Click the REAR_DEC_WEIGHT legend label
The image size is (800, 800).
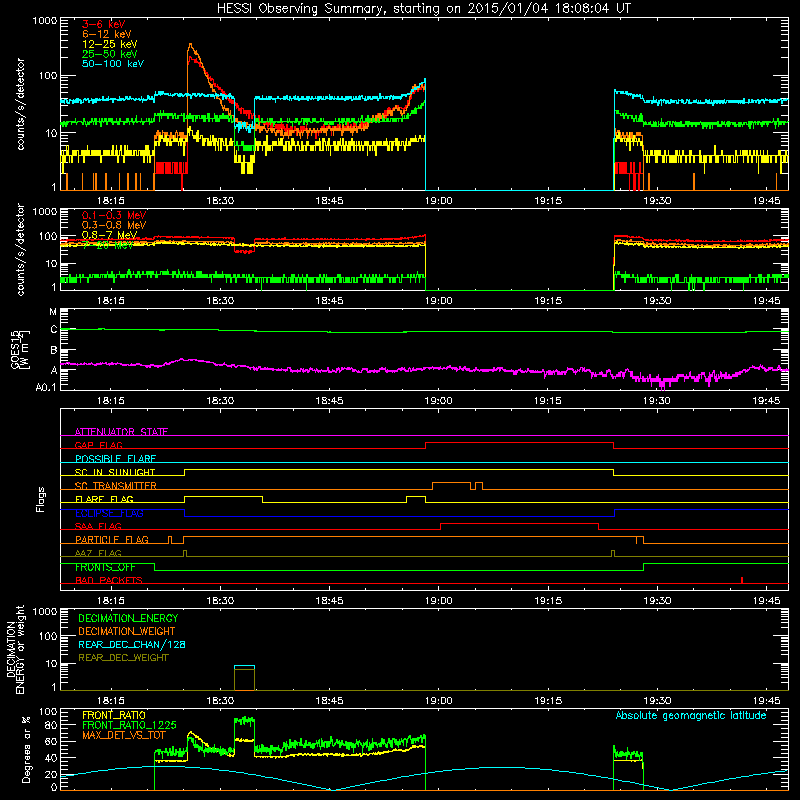pos(123,658)
